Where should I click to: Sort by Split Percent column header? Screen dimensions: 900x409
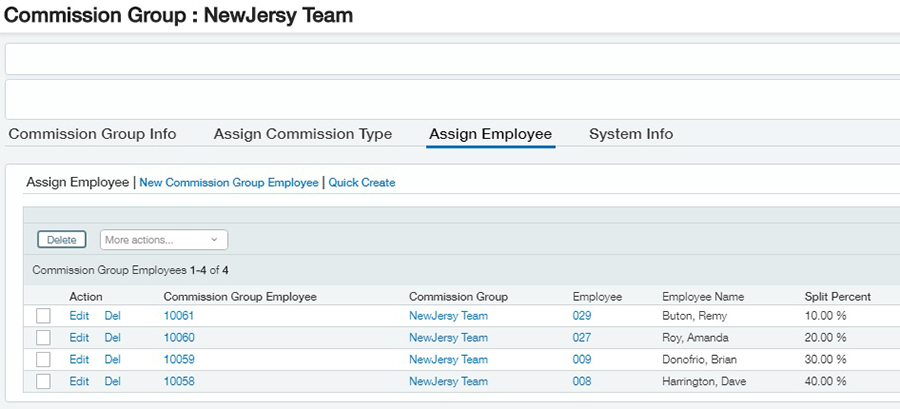click(837, 297)
